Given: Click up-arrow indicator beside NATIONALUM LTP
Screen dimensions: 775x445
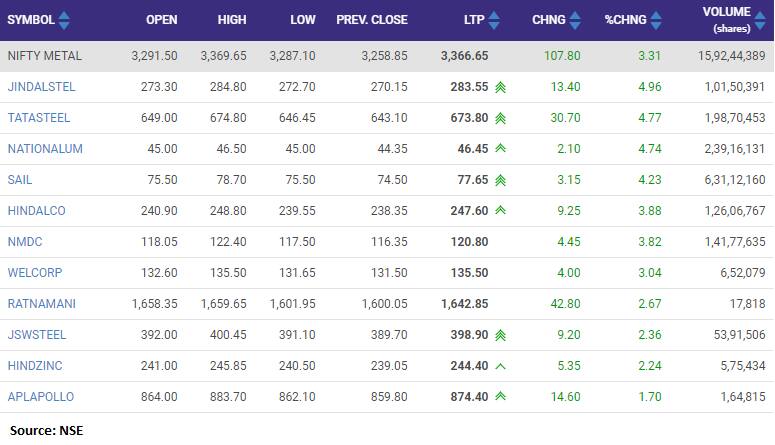Looking at the screenshot, I should click(x=501, y=148).
